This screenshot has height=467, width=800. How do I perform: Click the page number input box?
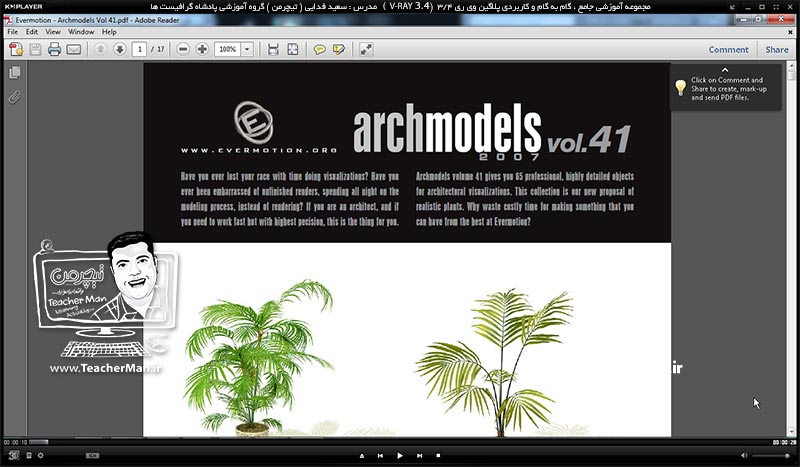140,49
